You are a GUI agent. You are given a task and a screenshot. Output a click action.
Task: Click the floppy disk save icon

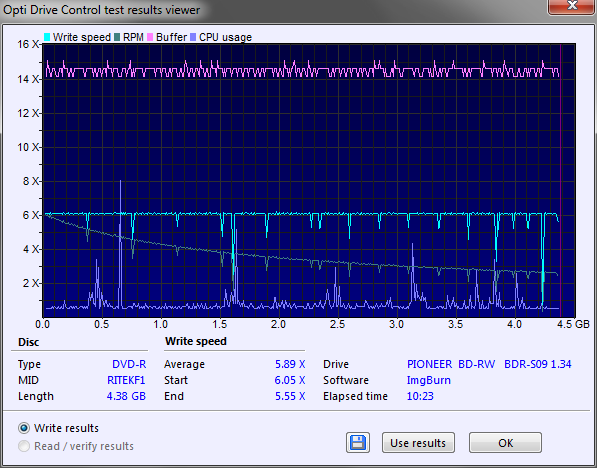pos(358,443)
